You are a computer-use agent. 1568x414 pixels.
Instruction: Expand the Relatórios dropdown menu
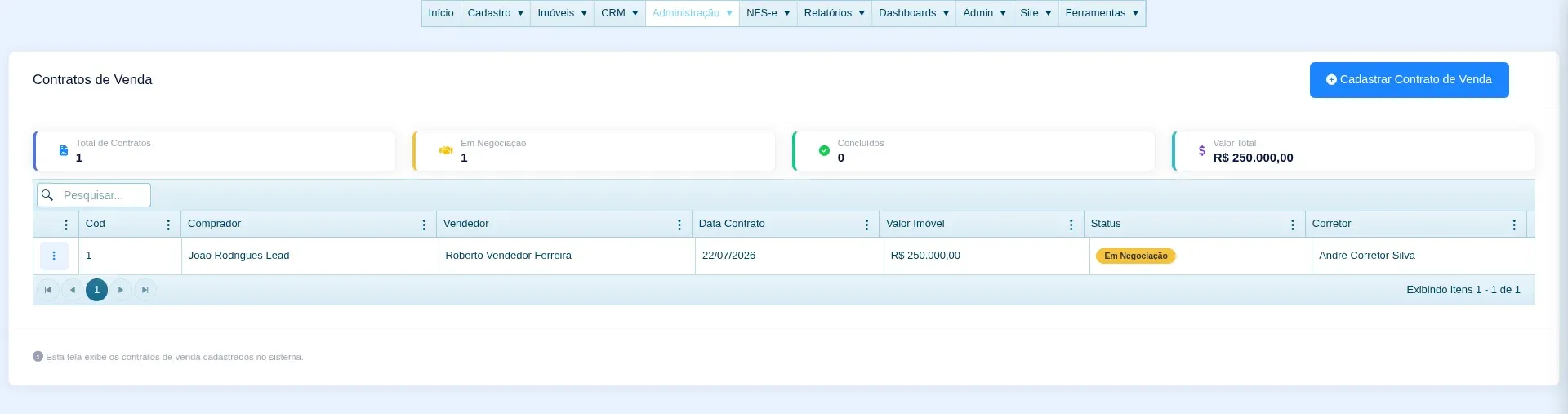835,13
